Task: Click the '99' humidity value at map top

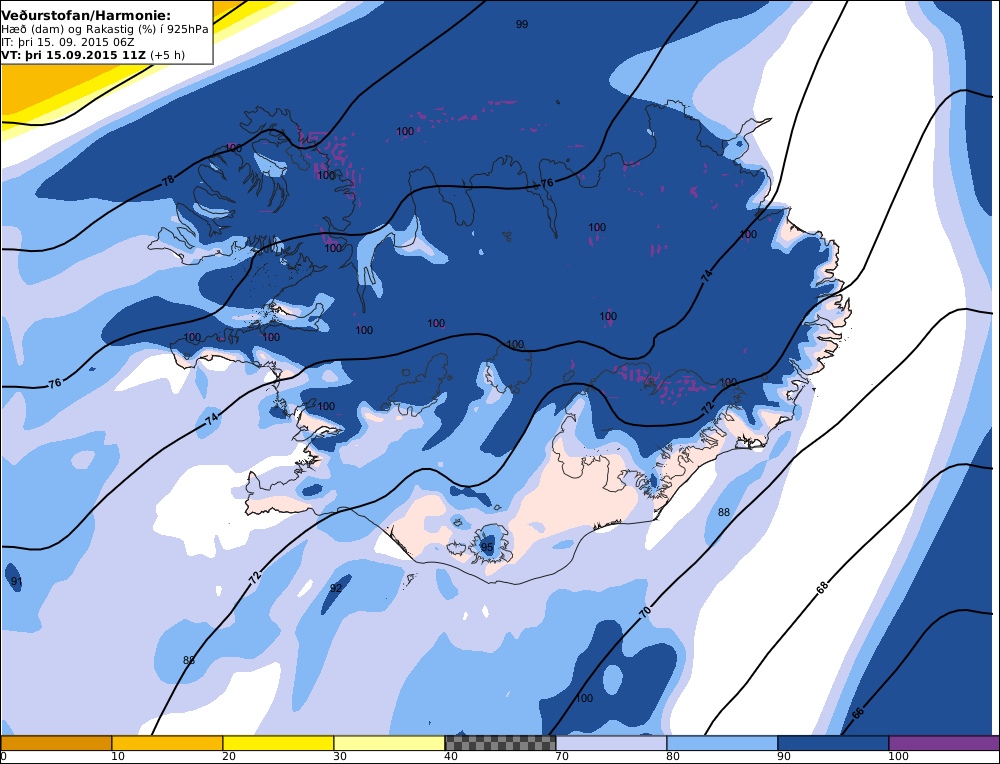Action: (522, 24)
